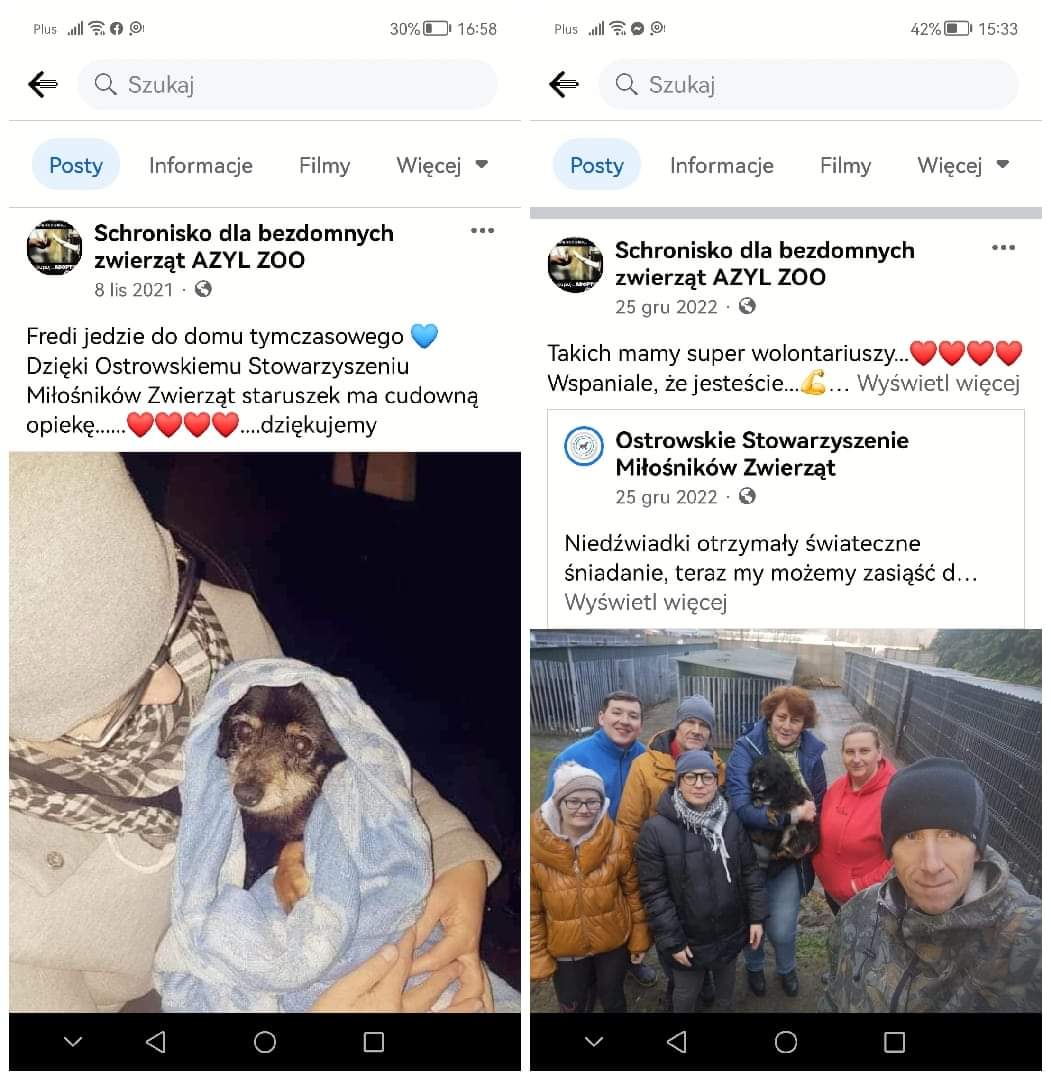
Task: Switch to Filmy tab in right screenshot
Action: coord(845,165)
